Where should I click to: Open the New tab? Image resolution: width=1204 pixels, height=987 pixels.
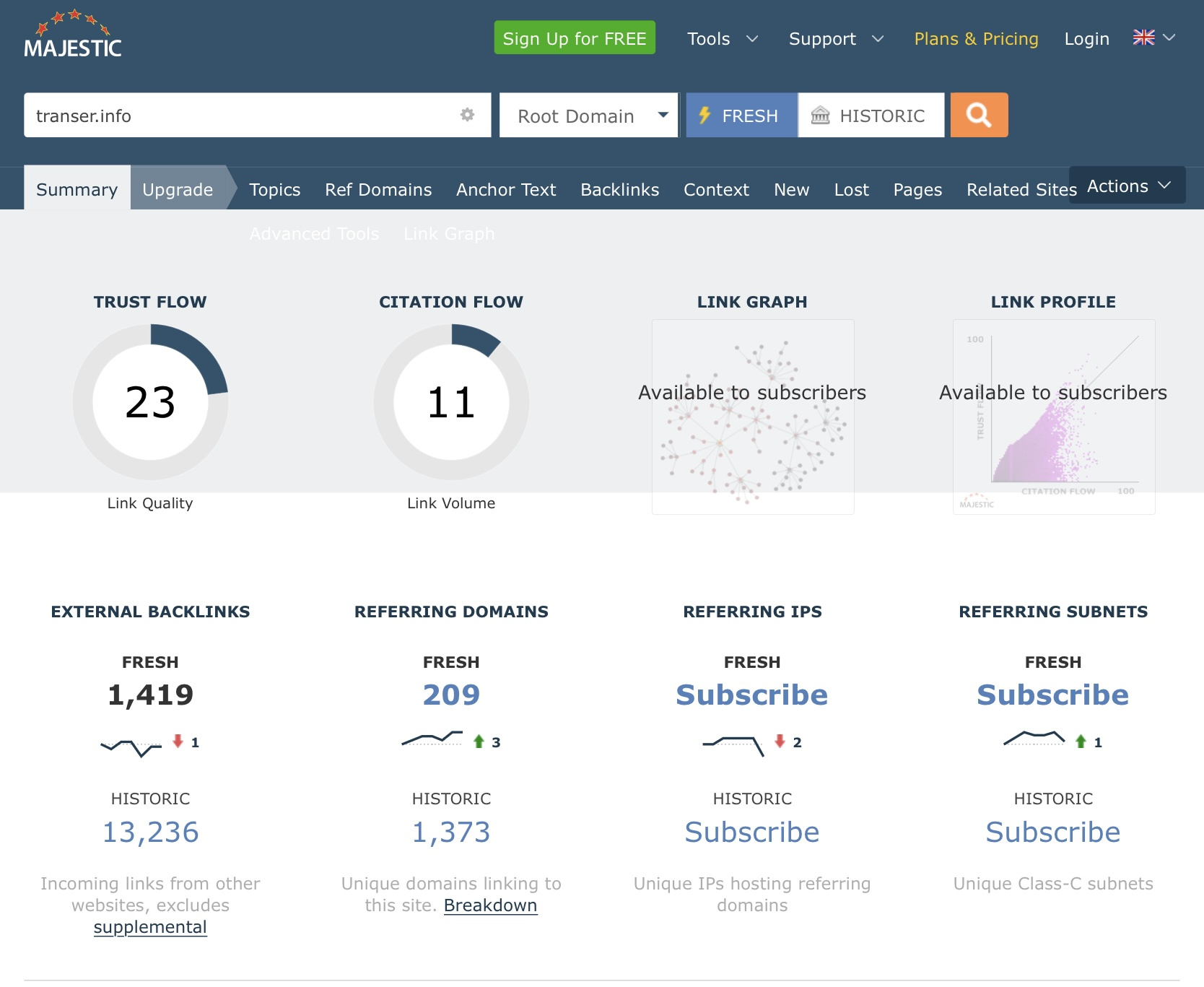pos(792,189)
